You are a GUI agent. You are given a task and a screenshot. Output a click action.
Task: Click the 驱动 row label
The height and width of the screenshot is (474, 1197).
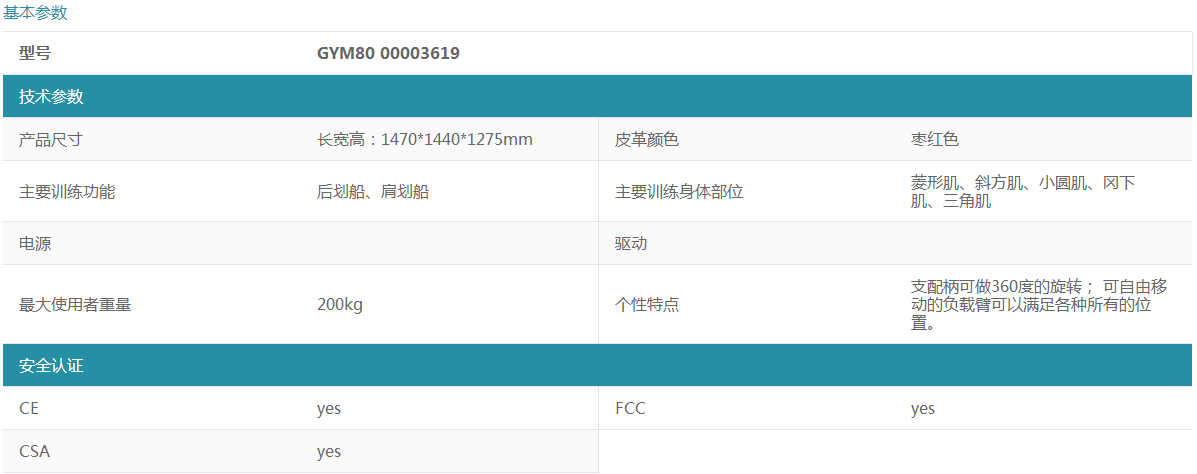631,243
